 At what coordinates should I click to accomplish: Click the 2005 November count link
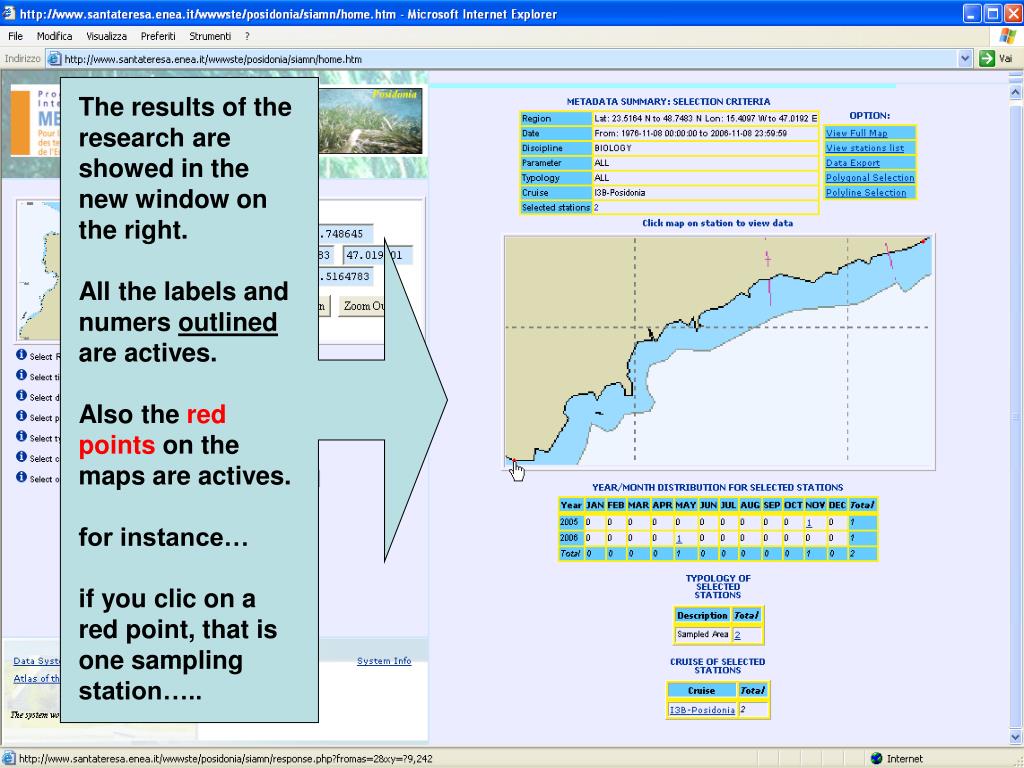pyautogui.click(x=809, y=522)
